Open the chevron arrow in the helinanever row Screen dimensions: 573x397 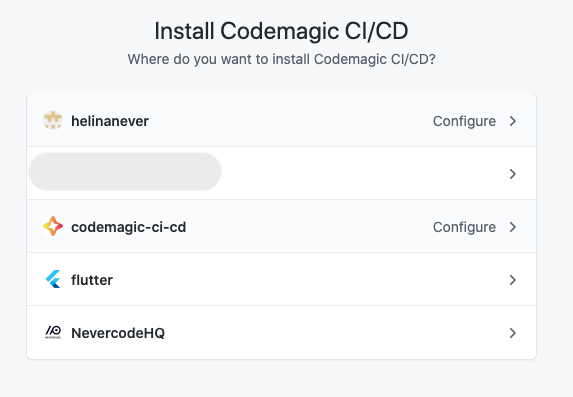[x=513, y=121]
